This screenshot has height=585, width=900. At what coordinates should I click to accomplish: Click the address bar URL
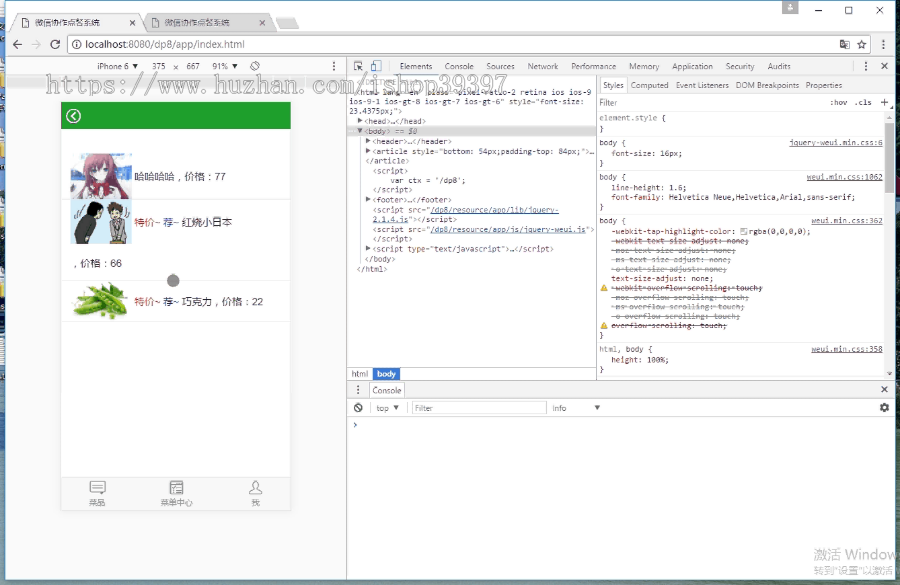[x=165, y=44]
